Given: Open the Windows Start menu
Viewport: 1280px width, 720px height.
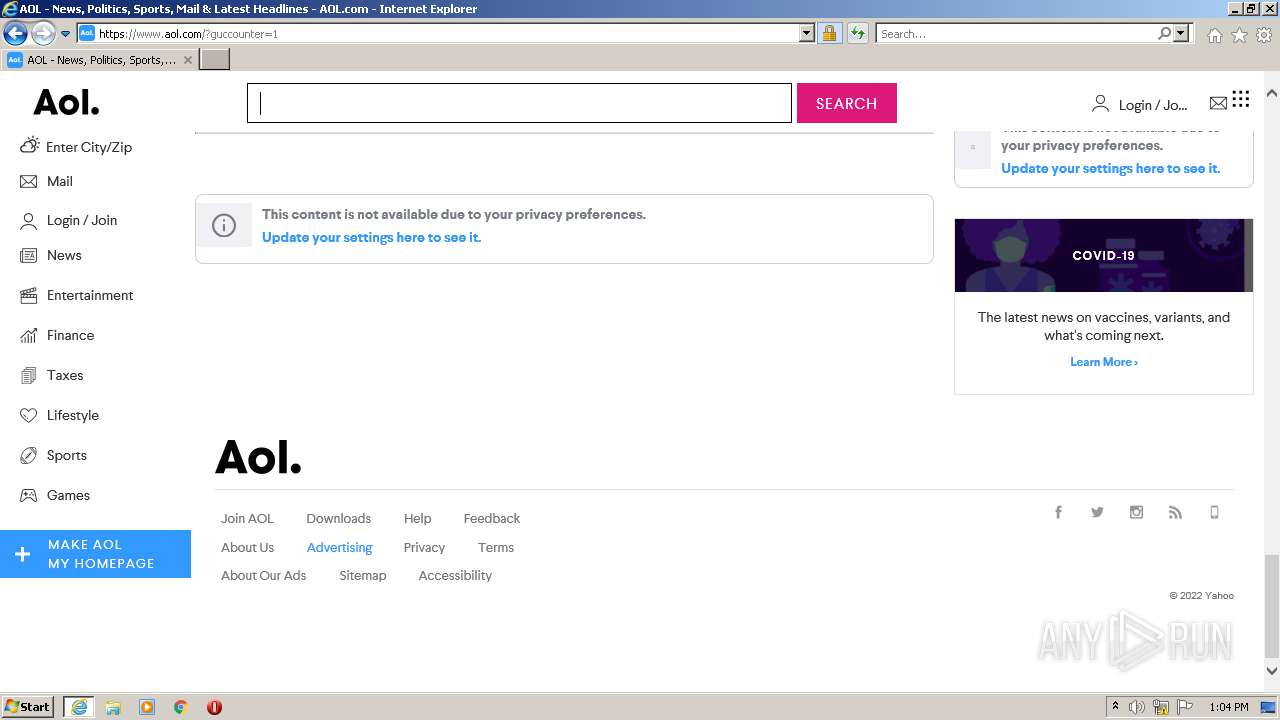Looking at the screenshot, I should [28, 707].
